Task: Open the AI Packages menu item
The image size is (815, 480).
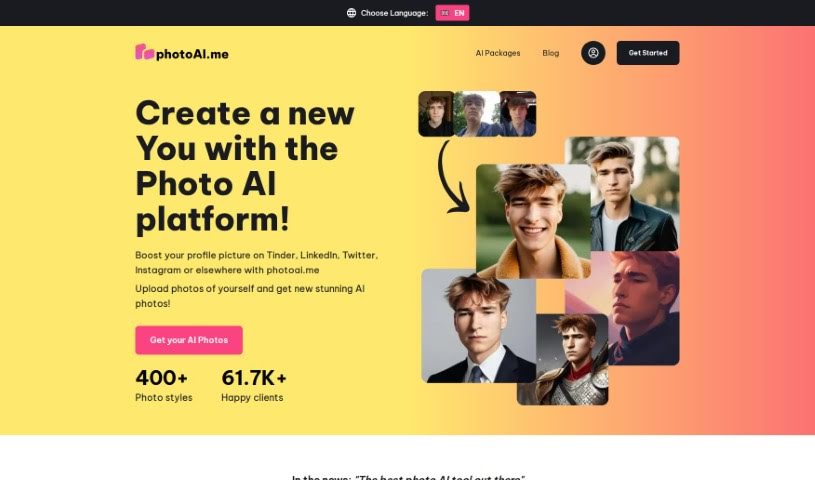Action: tap(497, 53)
